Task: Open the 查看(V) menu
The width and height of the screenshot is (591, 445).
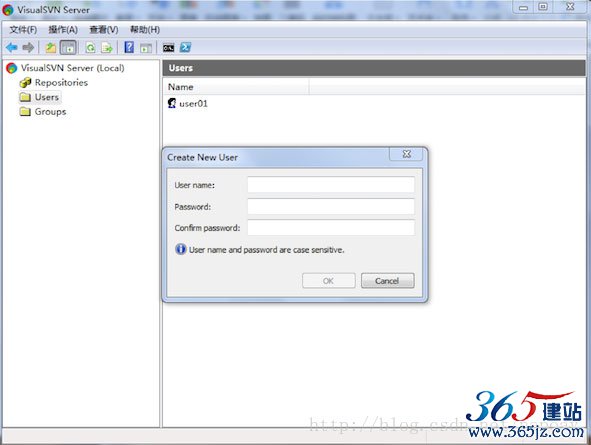Action: 104,30
